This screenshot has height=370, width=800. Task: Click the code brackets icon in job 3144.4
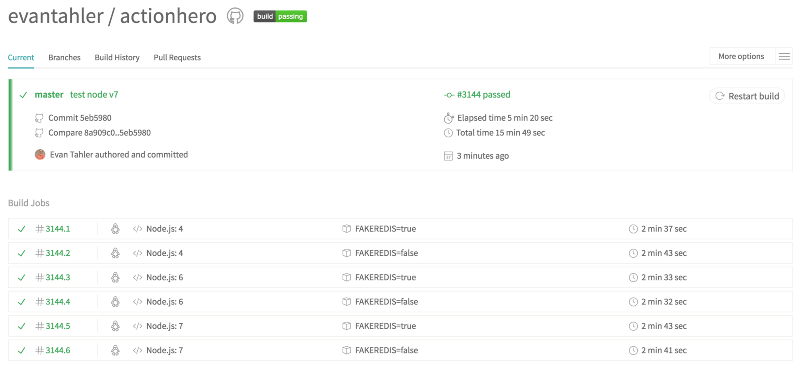[x=137, y=302]
